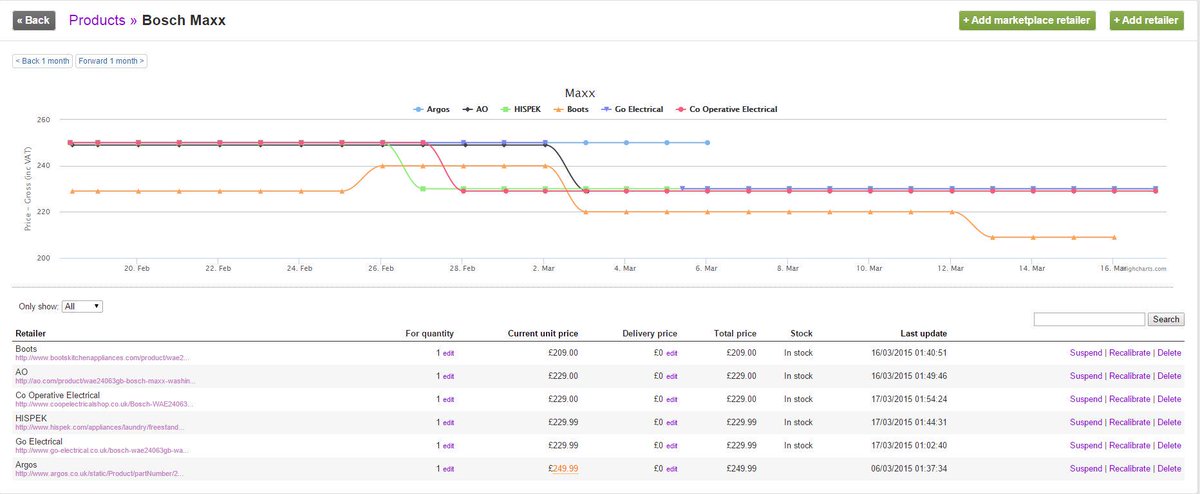Open the Products breadcrumb link
This screenshot has height=494, width=1200.
(x=97, y=20)
